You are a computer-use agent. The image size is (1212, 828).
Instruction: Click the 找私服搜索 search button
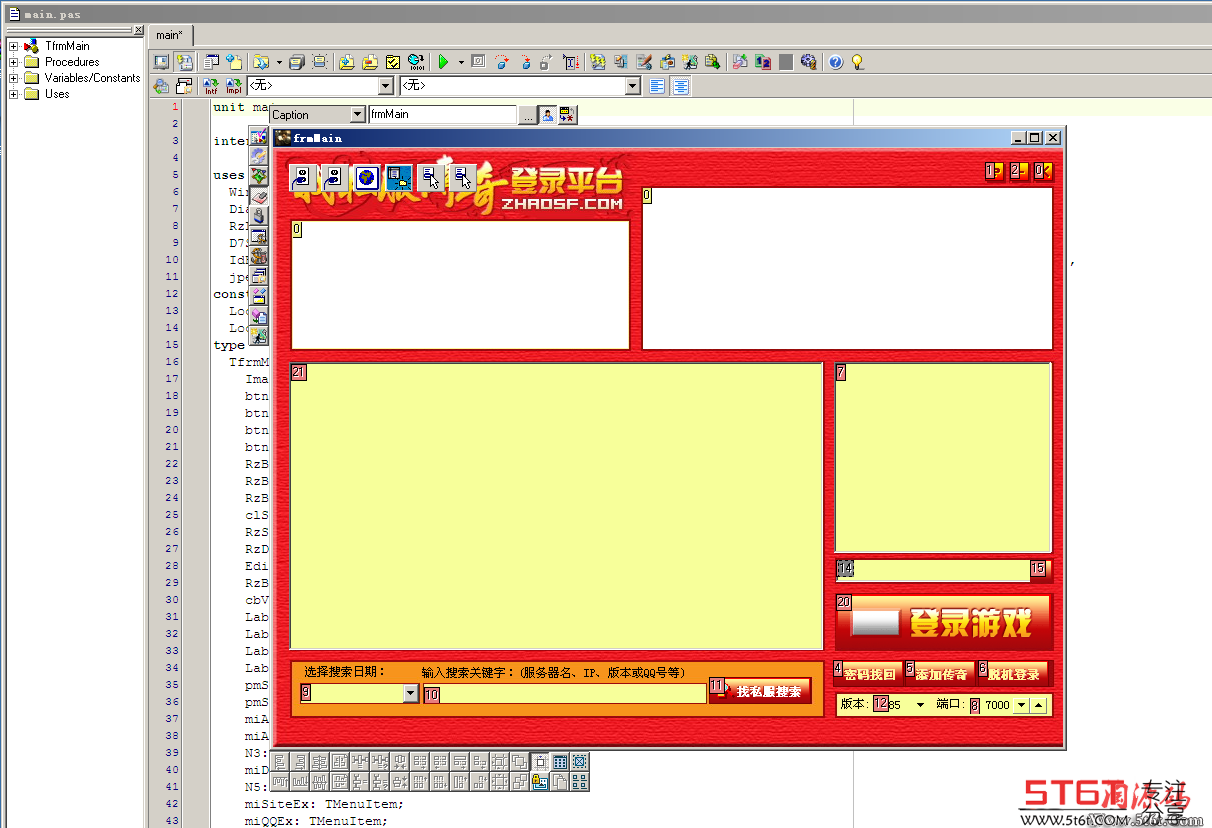click(760, 691)
